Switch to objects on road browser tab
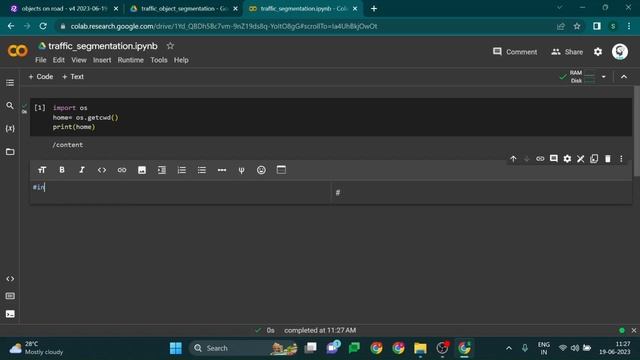 [65, 9]
